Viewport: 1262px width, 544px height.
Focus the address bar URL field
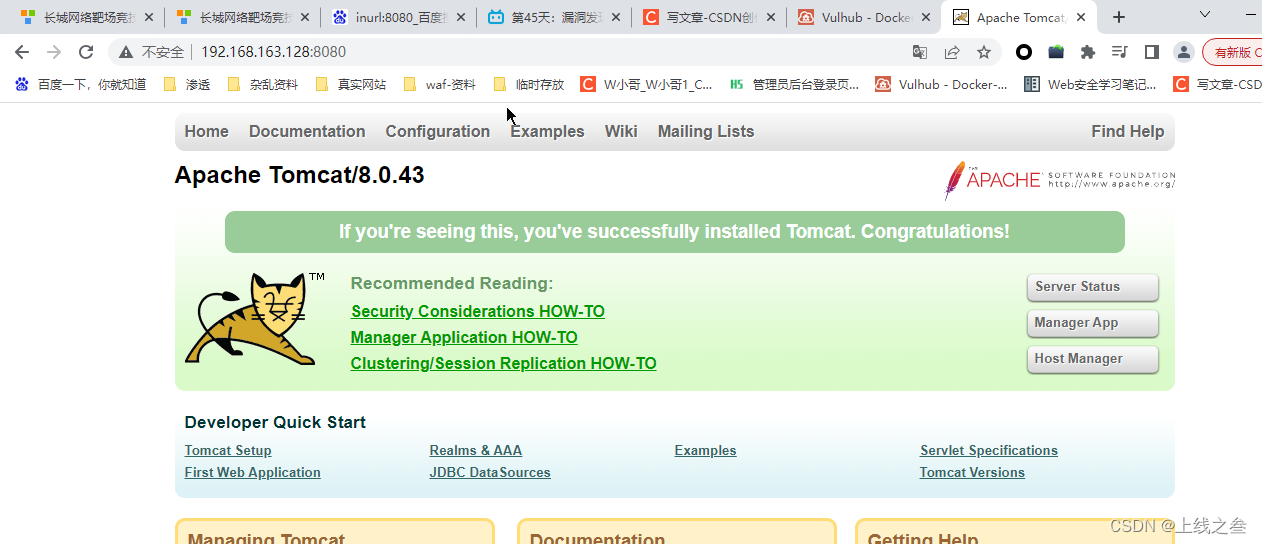click(550, 52)
